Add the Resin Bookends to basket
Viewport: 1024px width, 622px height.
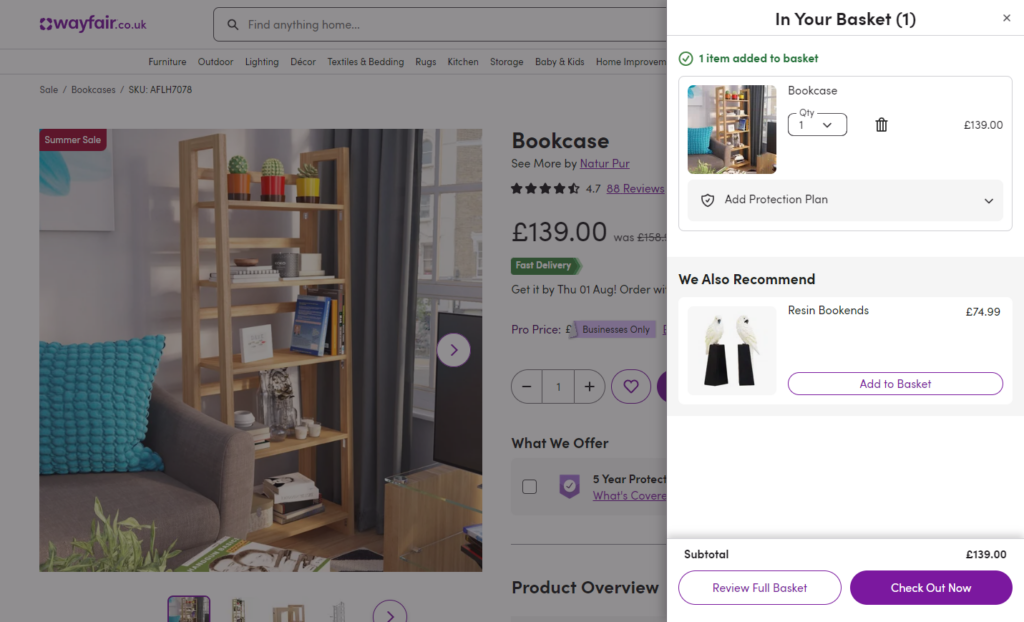[895, 384]
